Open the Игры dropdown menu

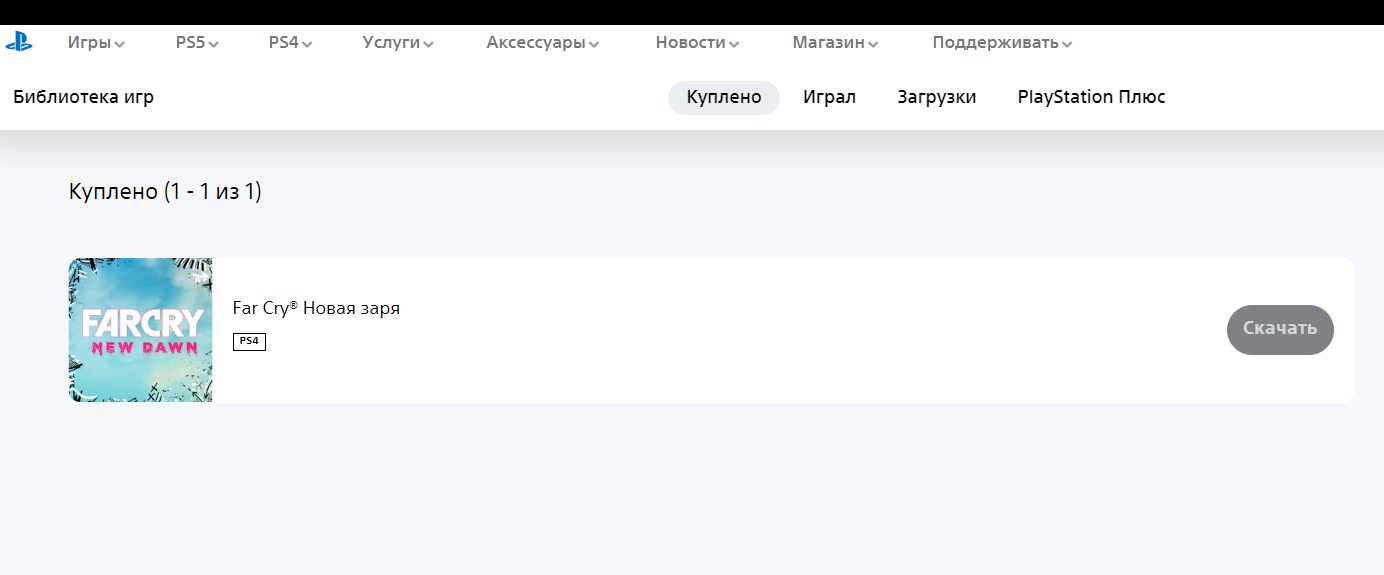tap(96, 43)
